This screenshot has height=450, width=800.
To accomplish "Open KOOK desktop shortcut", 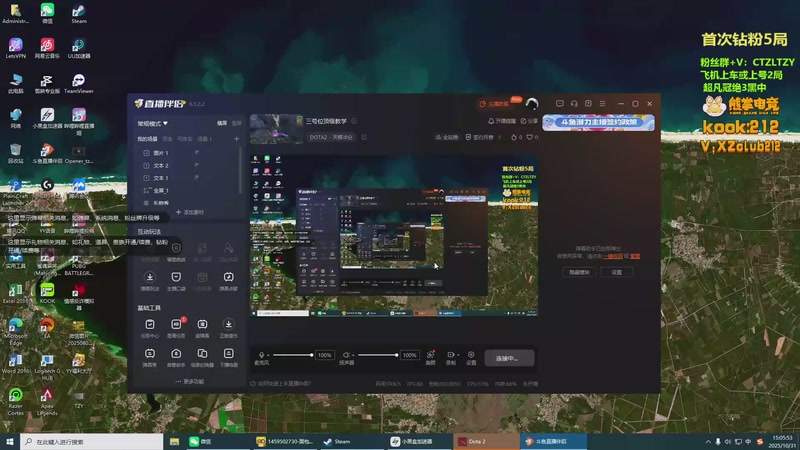I will point(47,293).
